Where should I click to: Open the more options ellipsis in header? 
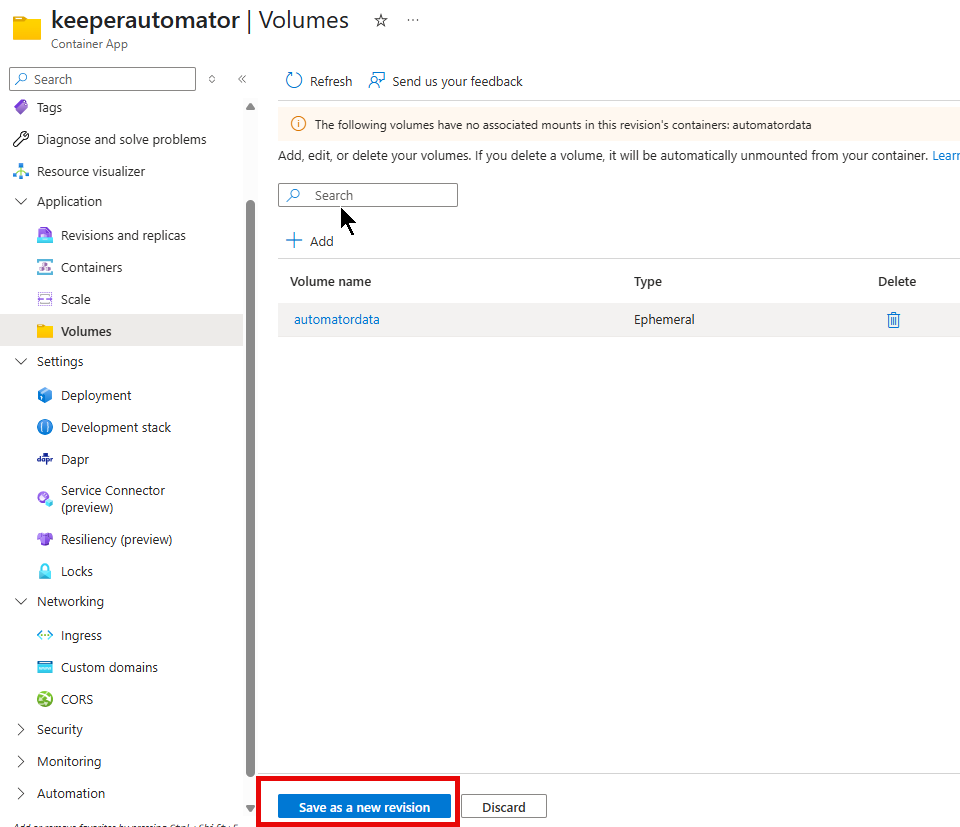tap(413, 21)
